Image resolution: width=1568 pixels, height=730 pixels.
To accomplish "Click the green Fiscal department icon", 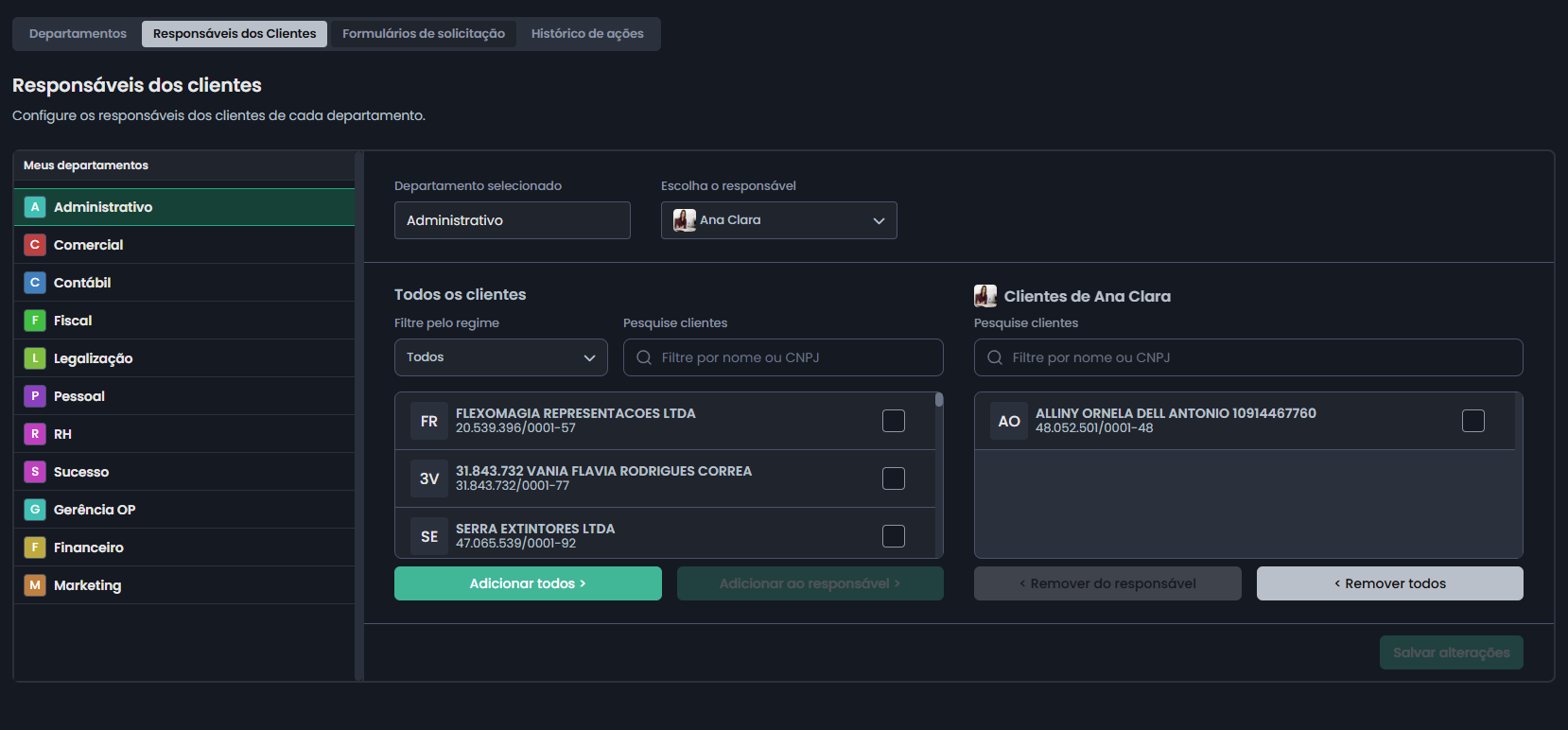I will pyautogui.click(x=35, y=321).
